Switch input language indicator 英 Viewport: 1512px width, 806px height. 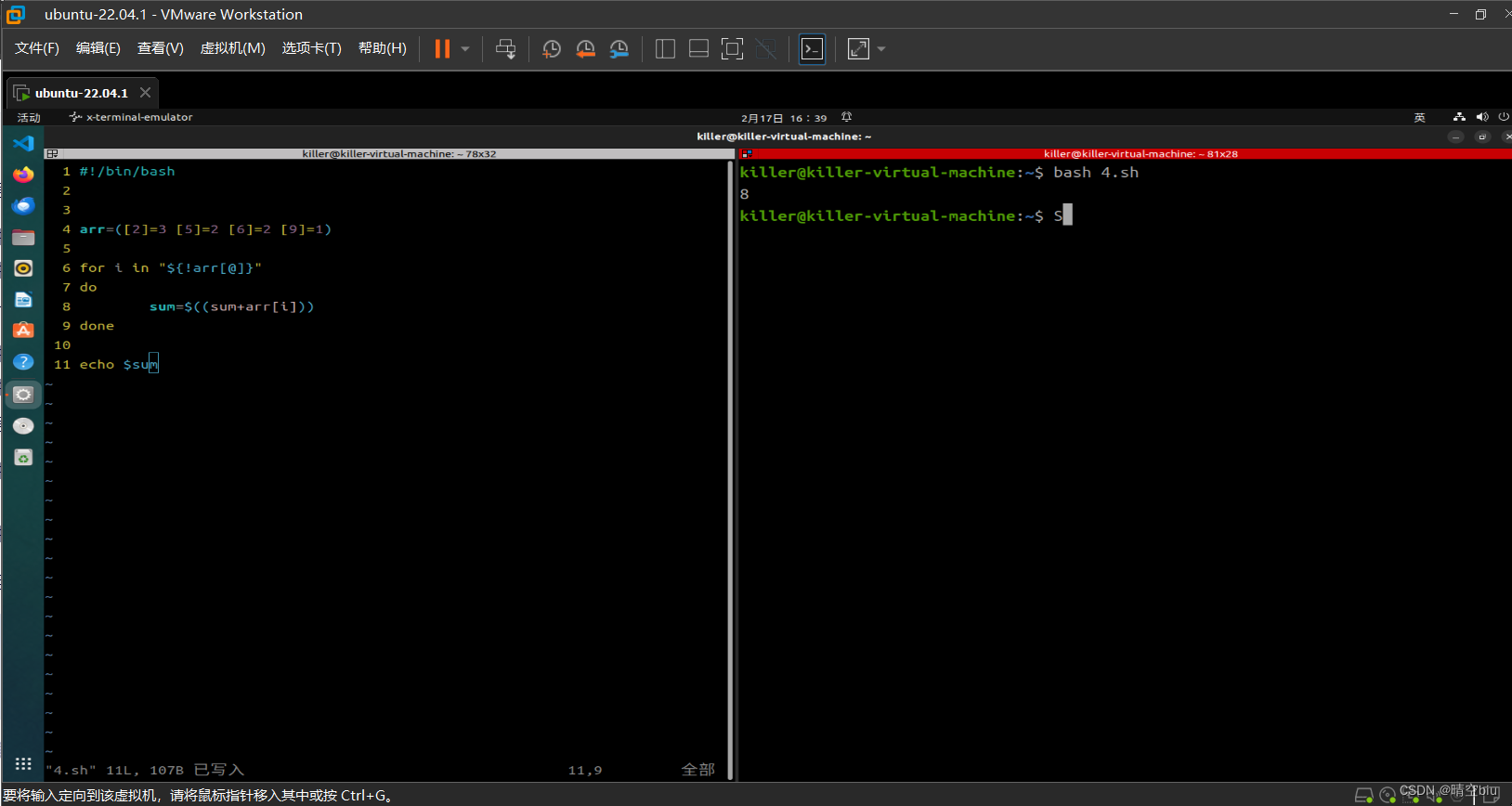[1419, 118]
